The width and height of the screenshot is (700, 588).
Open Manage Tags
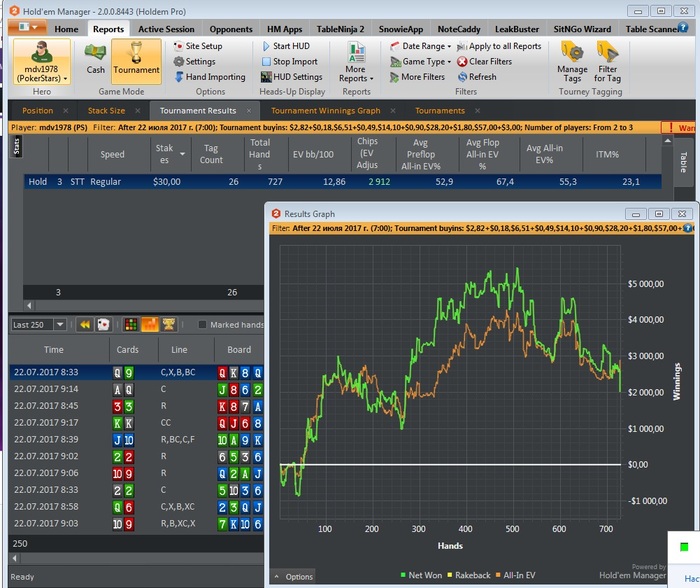pyautogui.click(x=572, y=63)
